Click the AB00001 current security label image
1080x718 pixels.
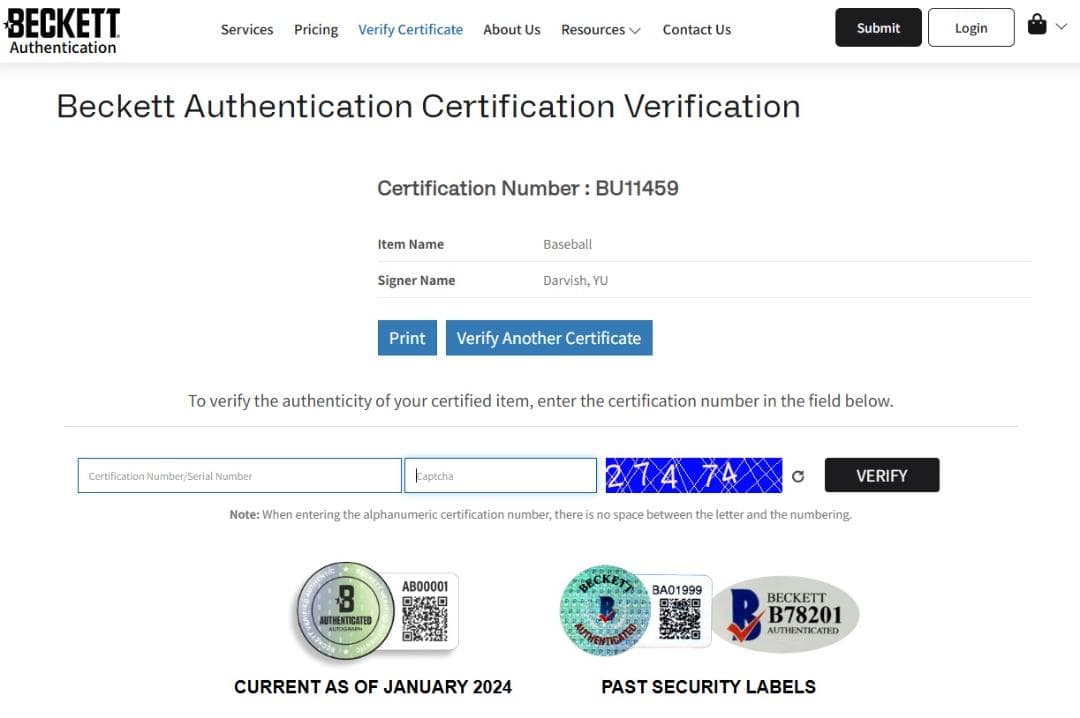pos(375,612)
